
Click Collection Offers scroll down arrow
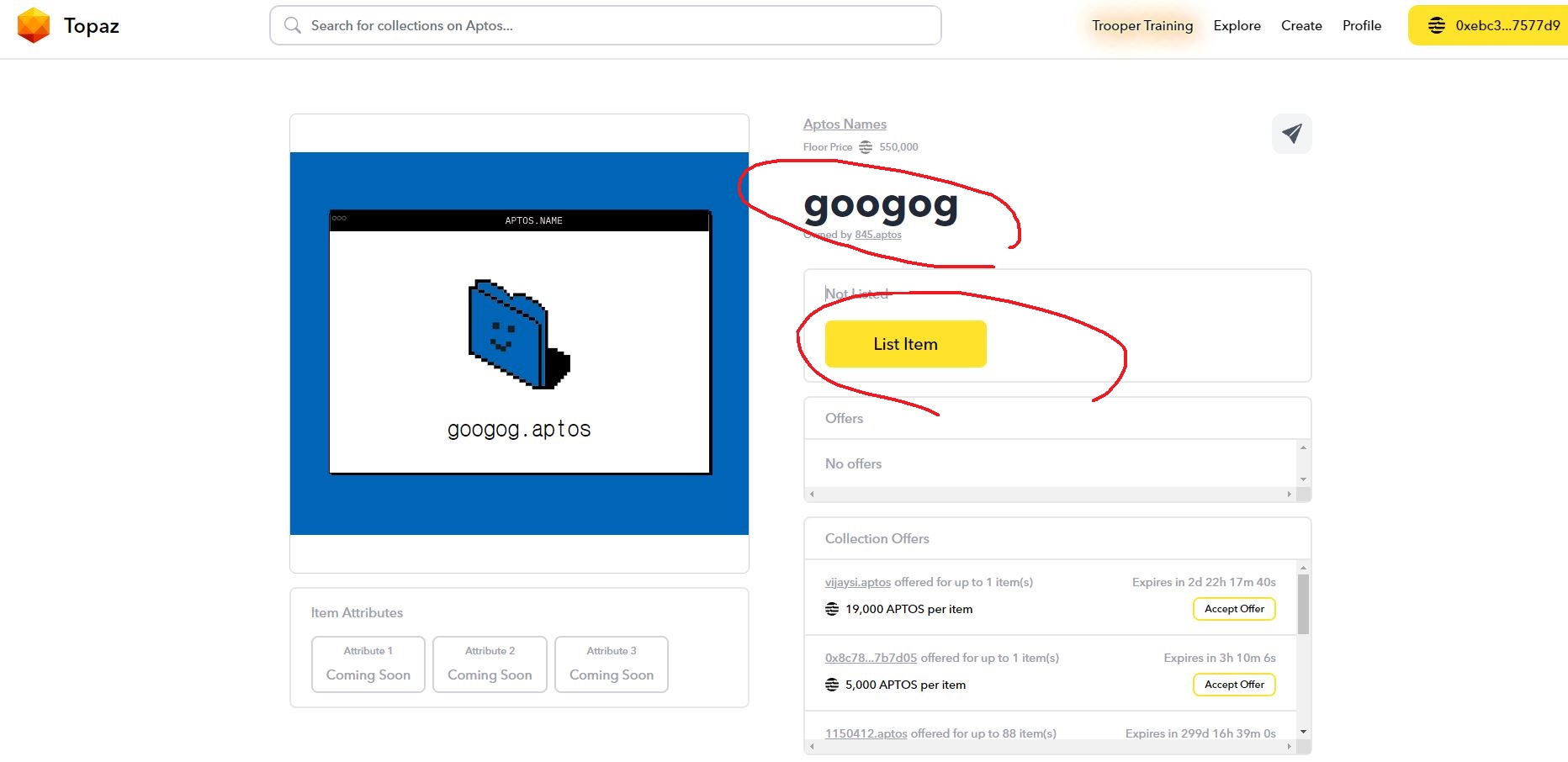1303,732
